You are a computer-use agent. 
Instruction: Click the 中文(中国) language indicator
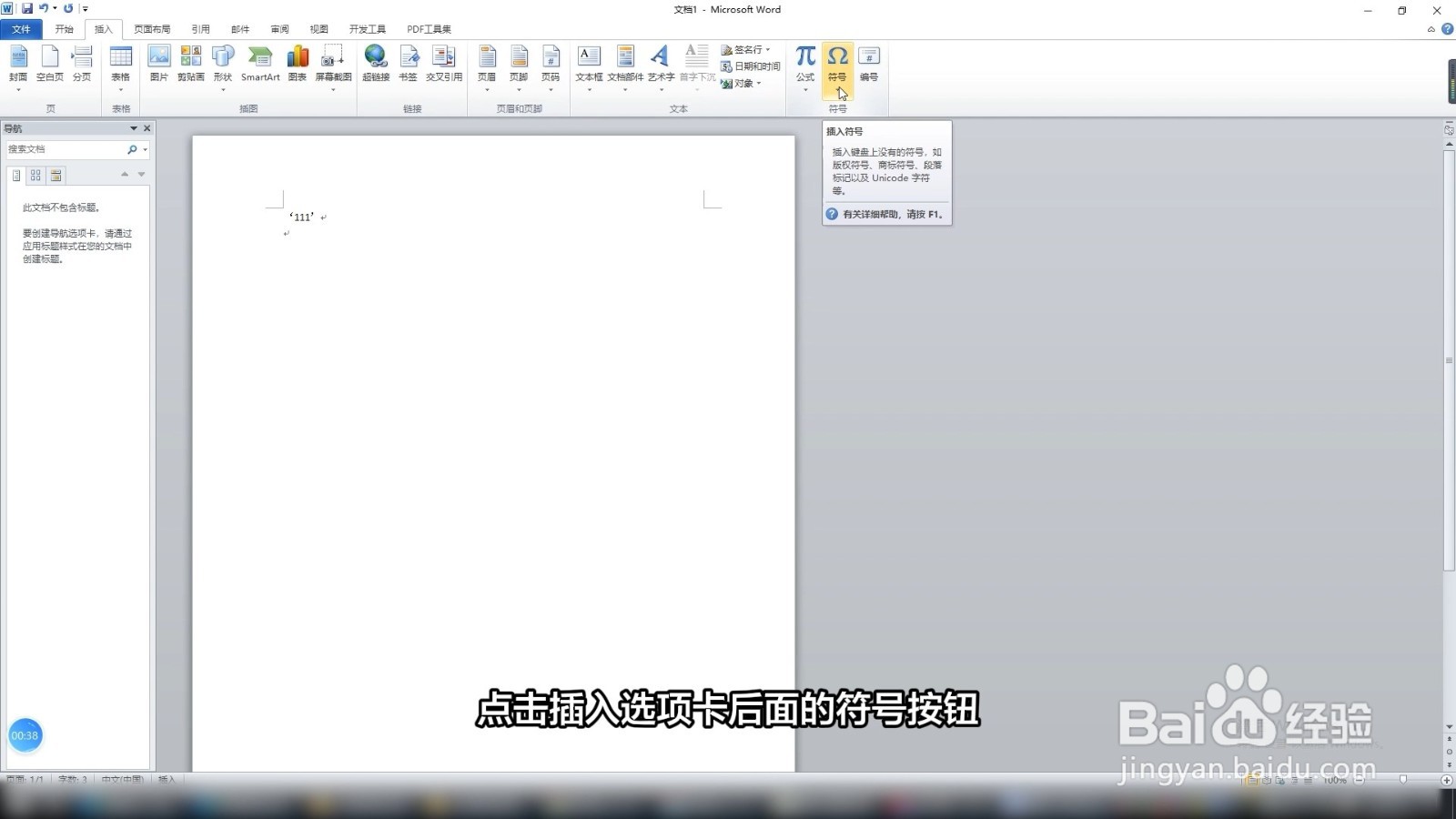pos(122,780)
